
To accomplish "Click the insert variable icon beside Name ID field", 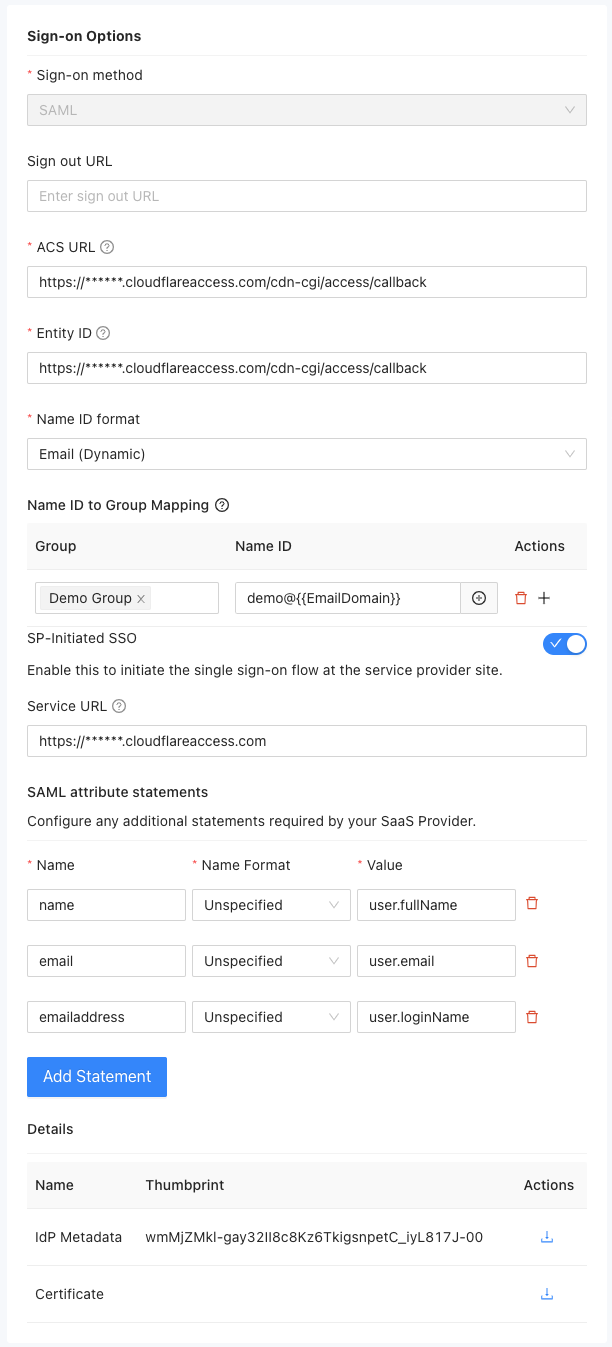I will pyautogui.click(x=479, y=598).
